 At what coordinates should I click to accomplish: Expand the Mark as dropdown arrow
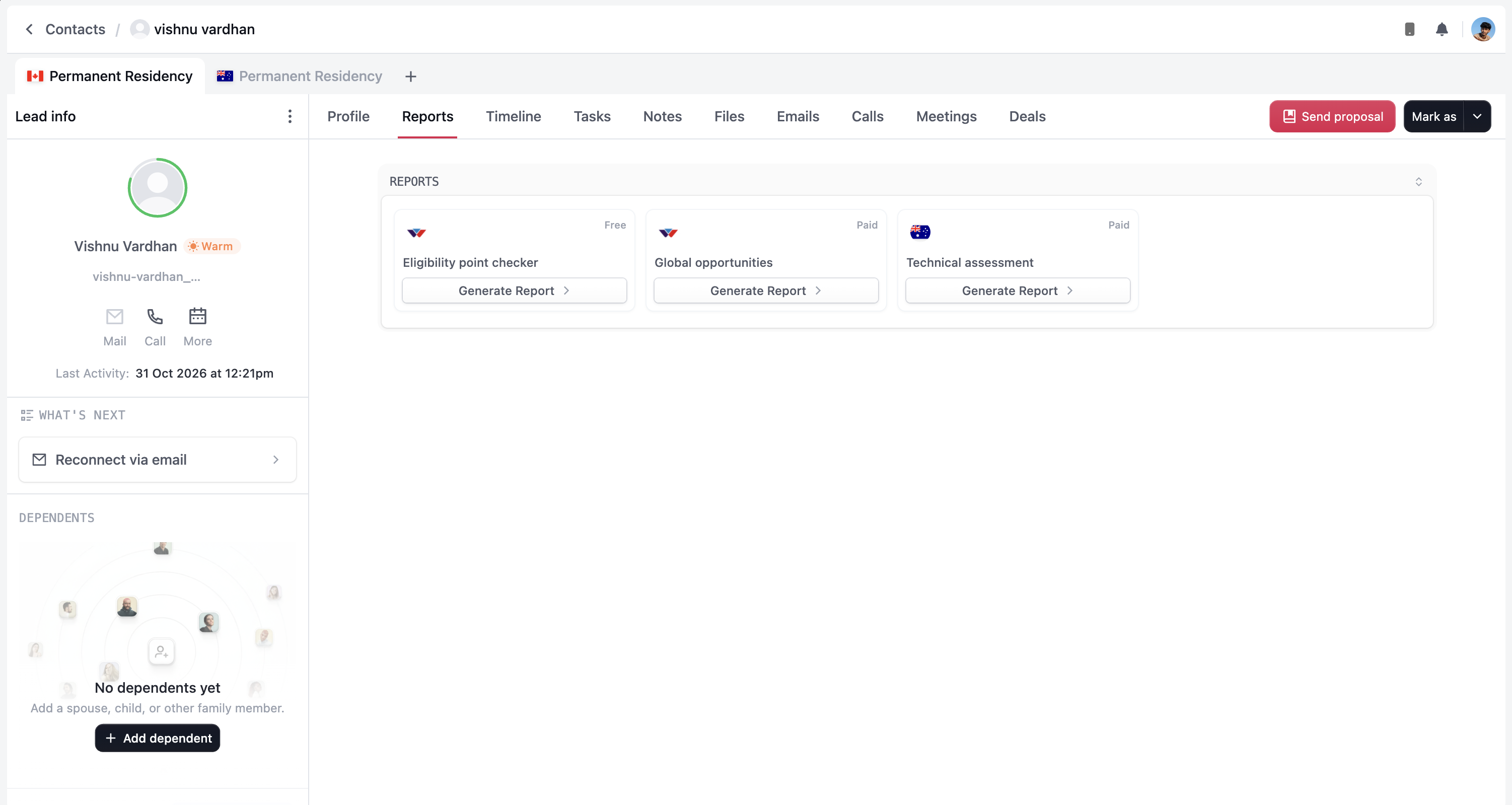(x=1477, y=116)
